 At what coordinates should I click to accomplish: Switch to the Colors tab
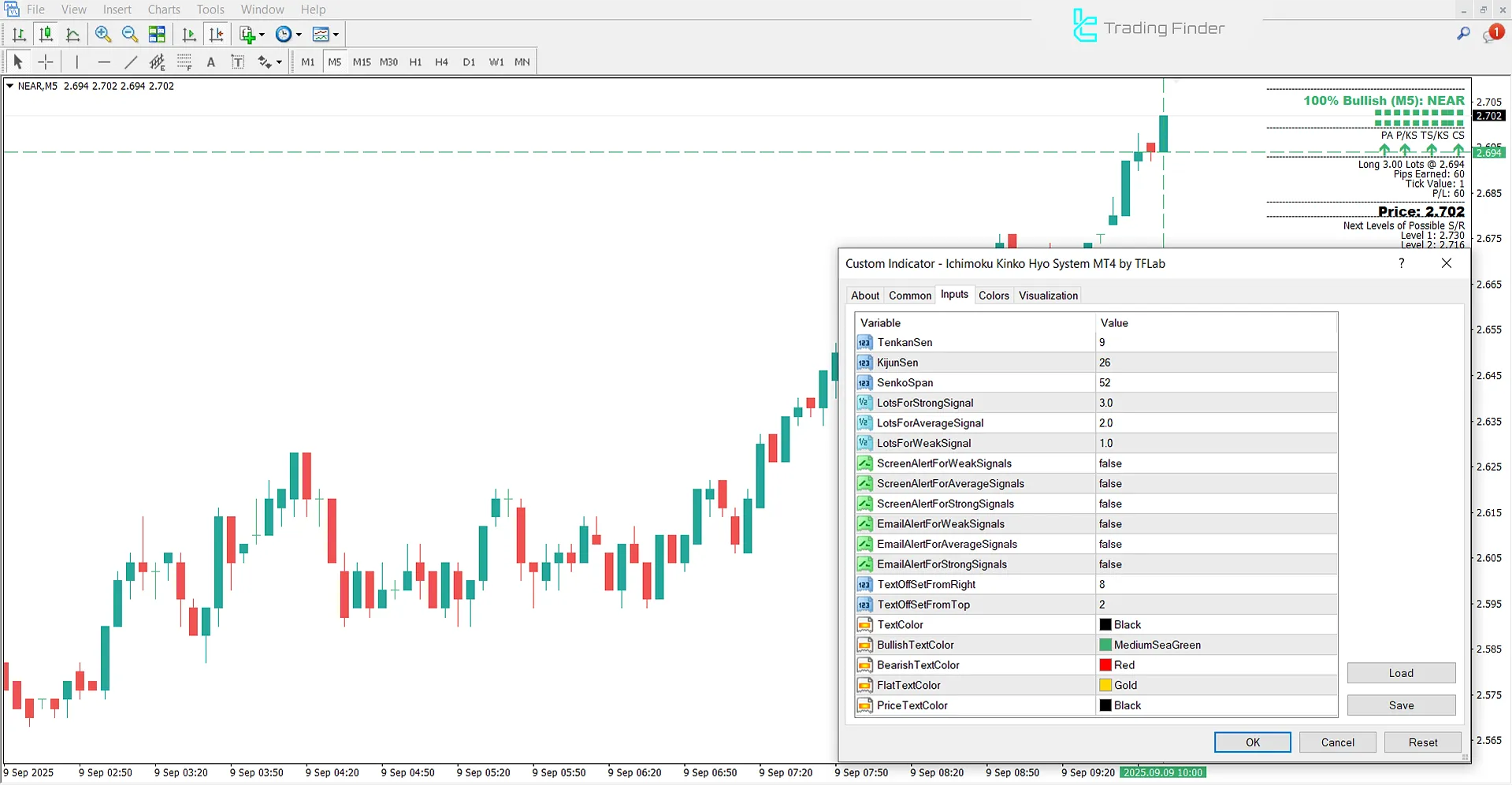[x=994, y=295]
